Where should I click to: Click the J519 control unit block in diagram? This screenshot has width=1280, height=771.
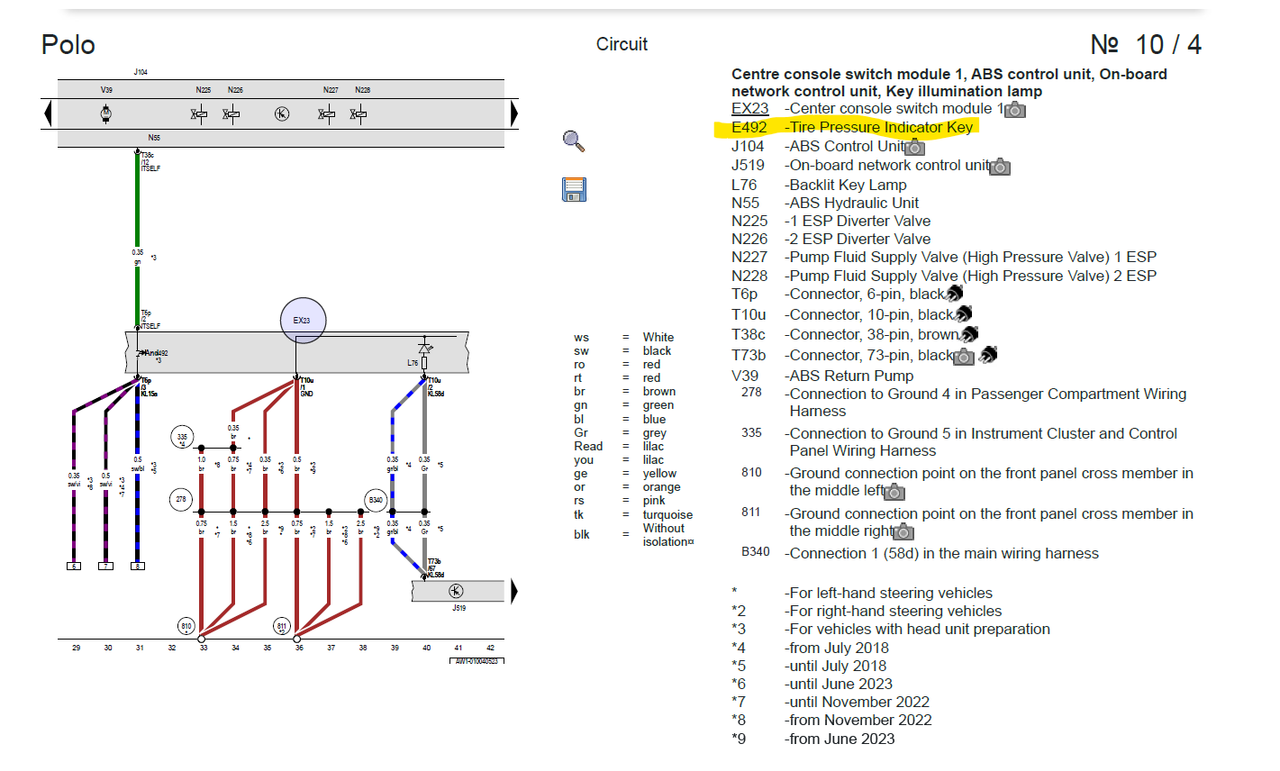pos(459,591)
